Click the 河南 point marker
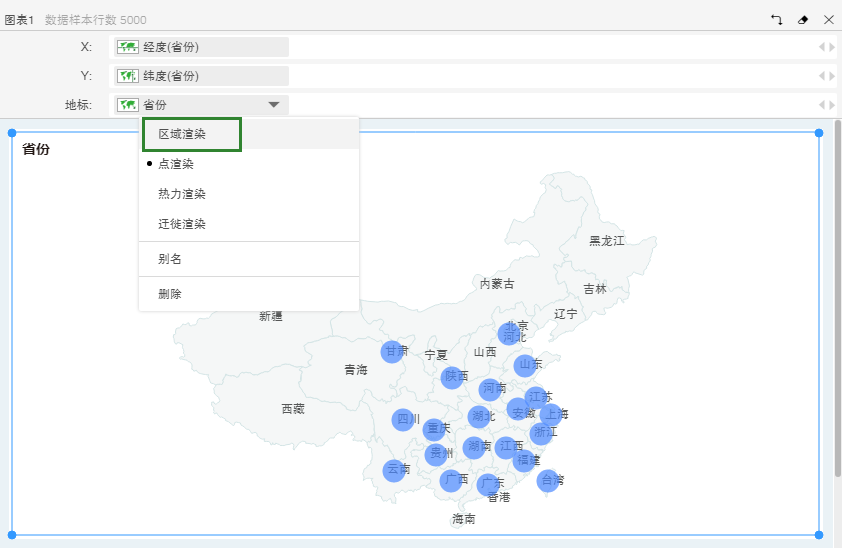842x548 pixels. pyautogui.click(x=490, y=389)
